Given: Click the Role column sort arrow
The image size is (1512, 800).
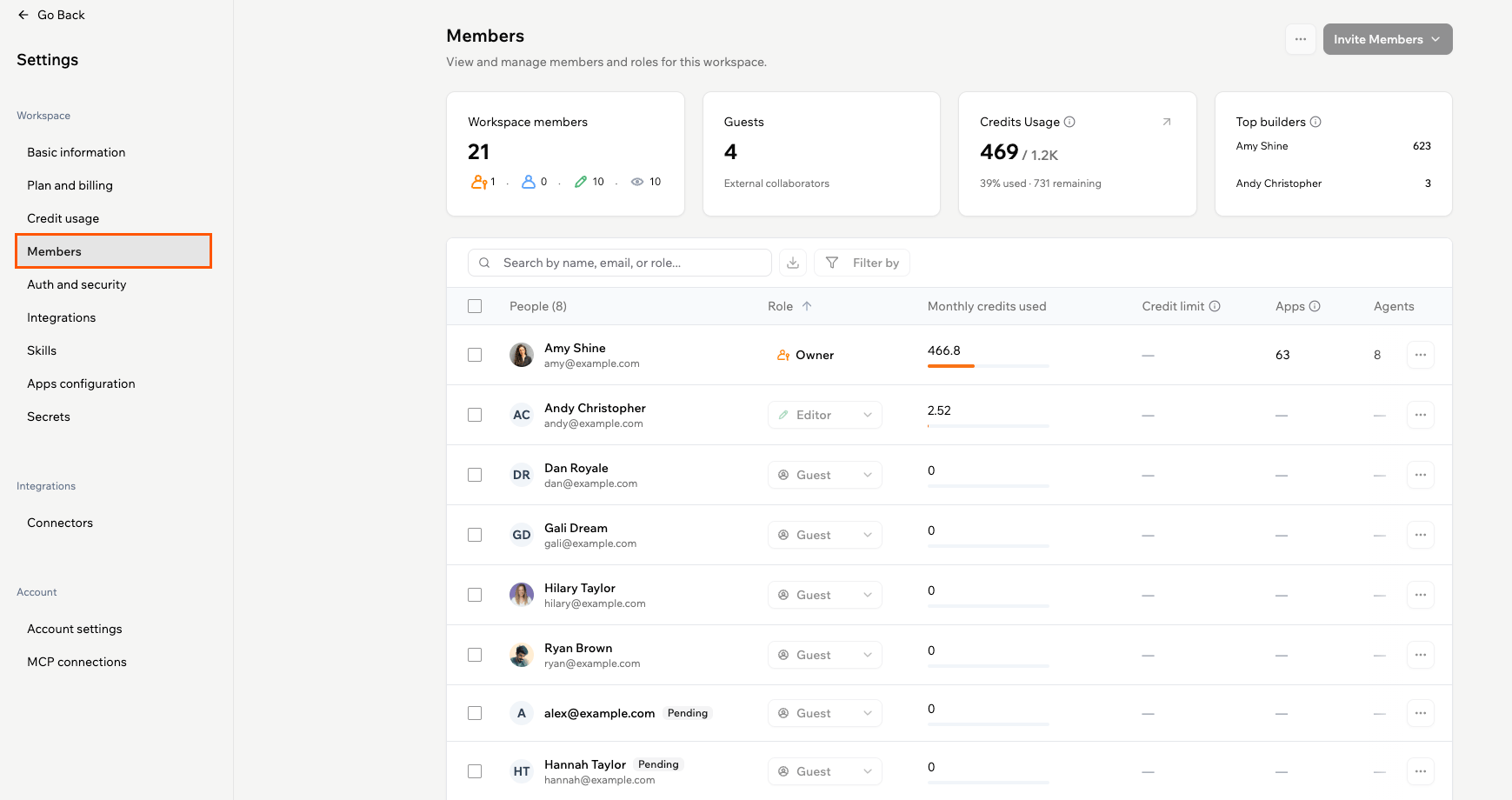Looking at the screenshot, I should 807,306.
